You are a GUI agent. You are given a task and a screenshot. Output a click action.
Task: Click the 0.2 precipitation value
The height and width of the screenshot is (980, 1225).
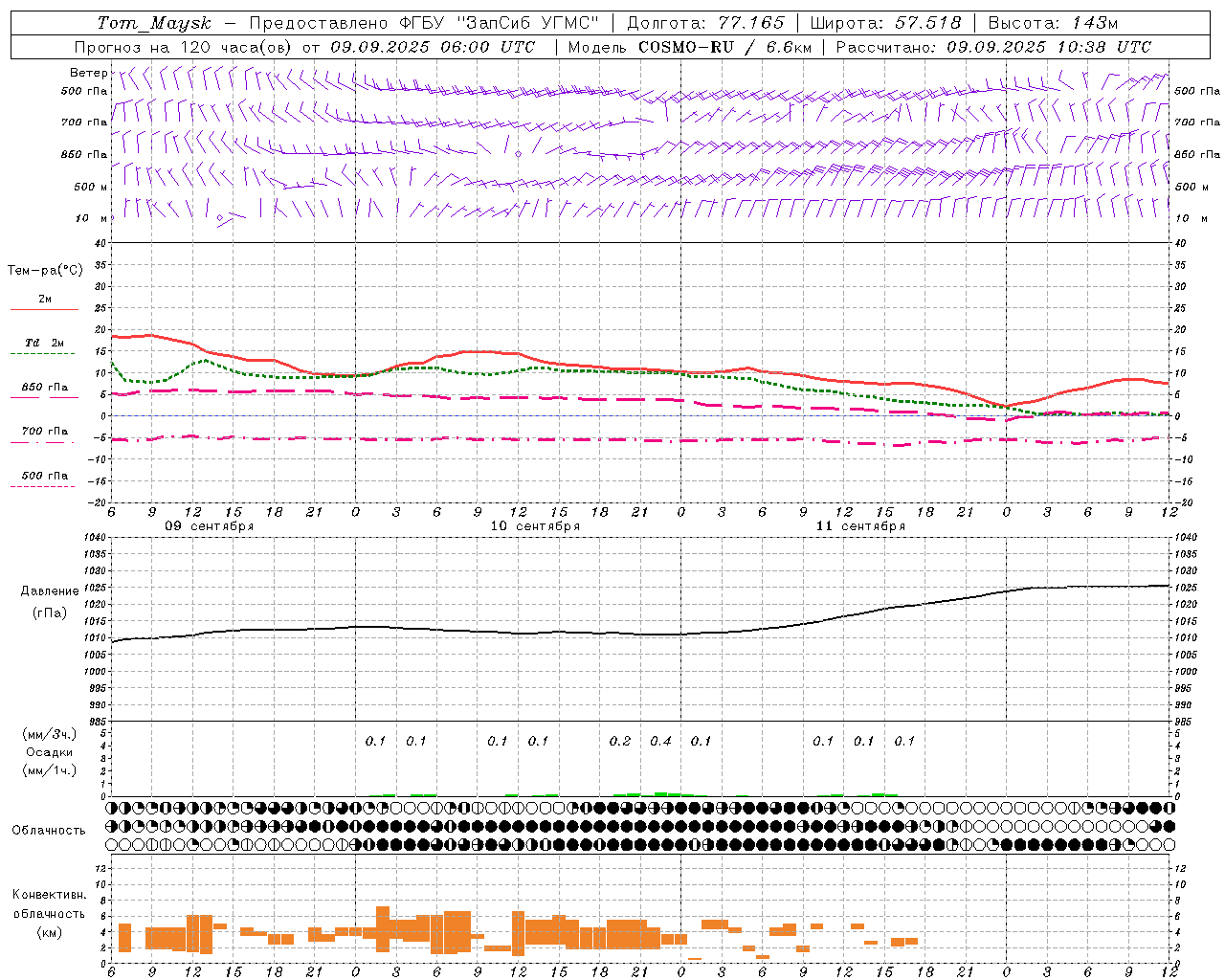click(620, 741)
